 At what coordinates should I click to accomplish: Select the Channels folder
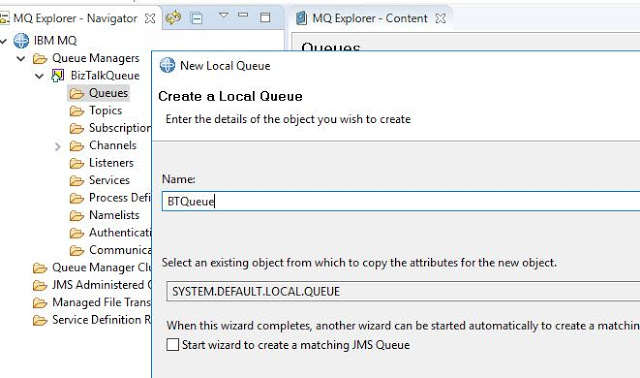click(x=113, y=145)
